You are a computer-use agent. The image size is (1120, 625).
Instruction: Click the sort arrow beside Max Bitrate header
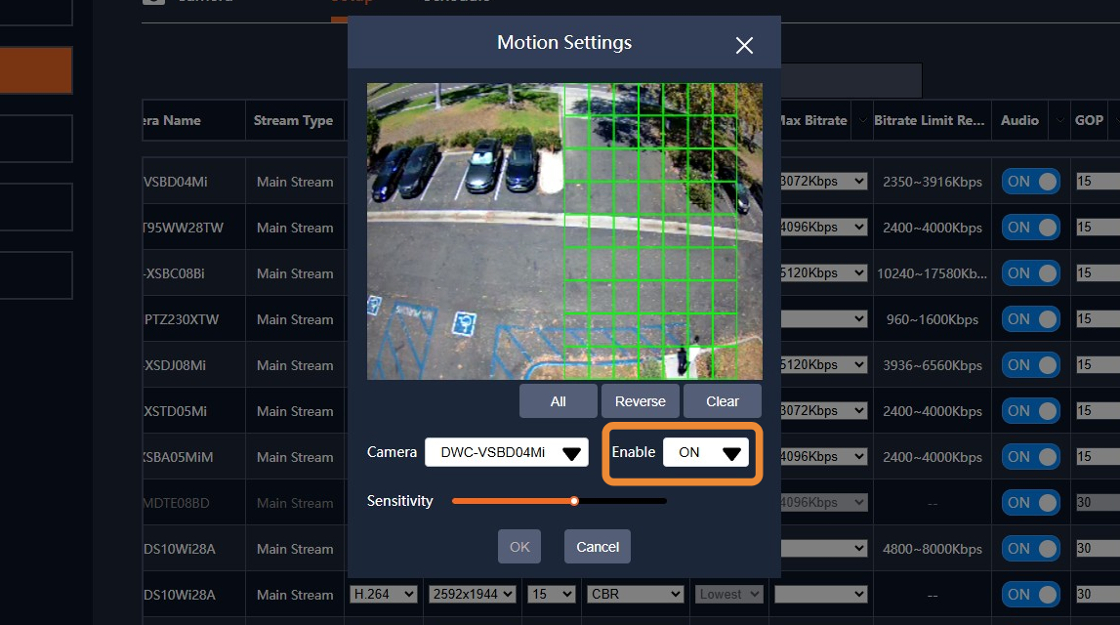pyautogui.click(x=862, y=120)
